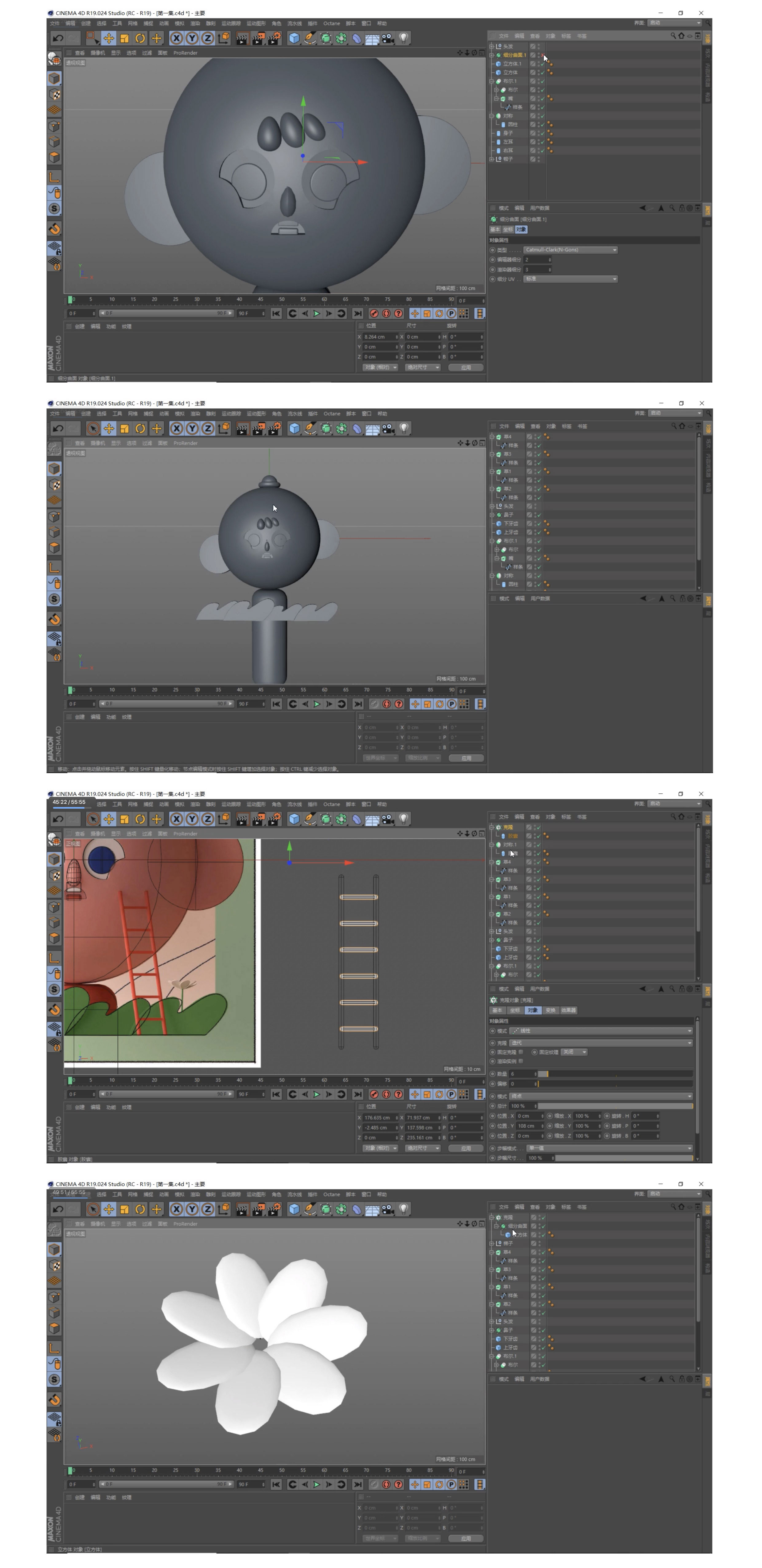Screen dimensions: 762x1568
Task: Select Rotate tool in ladder window toolbar
Action: [x=140, y=819]
